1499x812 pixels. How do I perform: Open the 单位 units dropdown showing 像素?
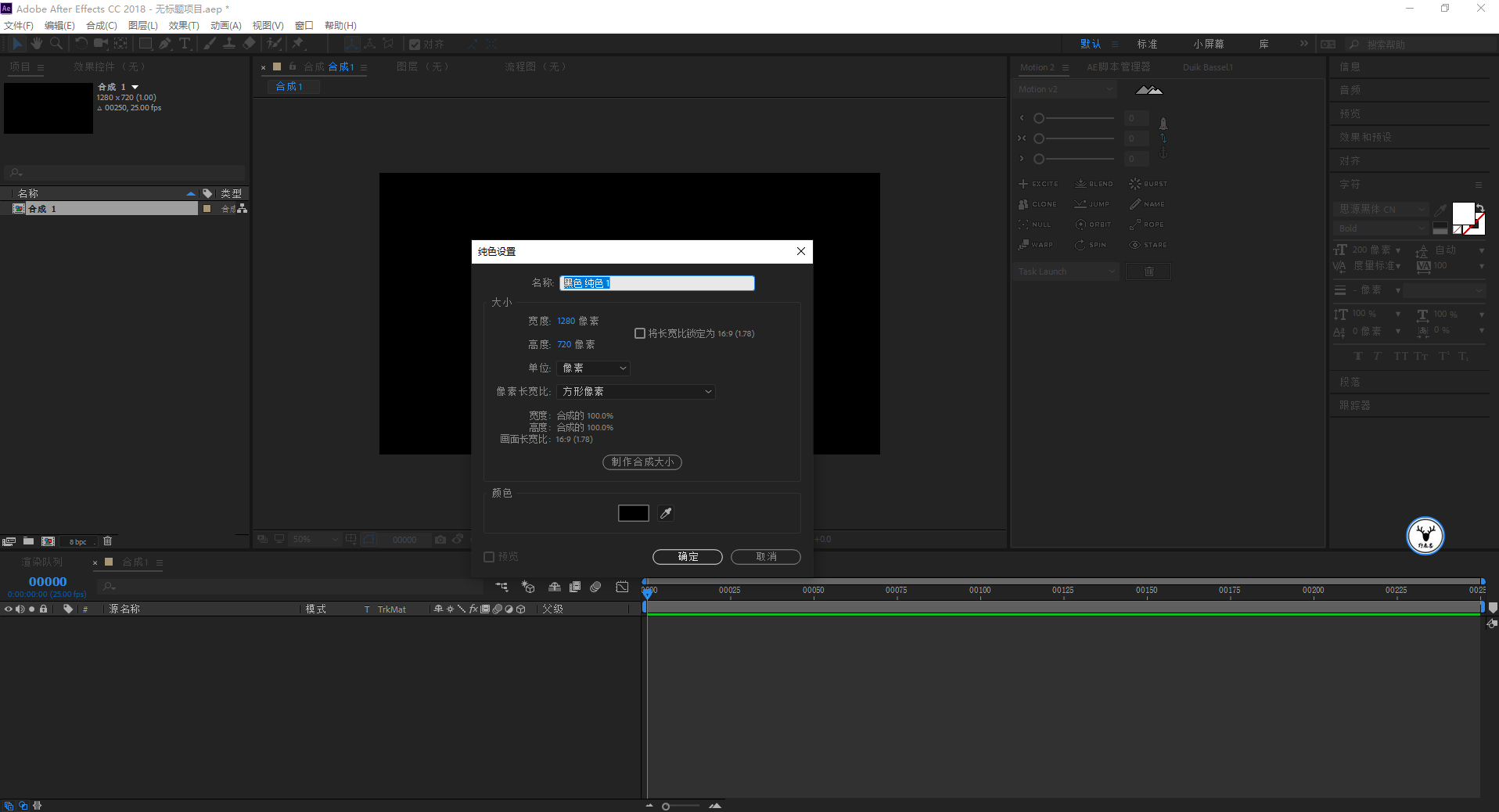[x=594, y=368]
